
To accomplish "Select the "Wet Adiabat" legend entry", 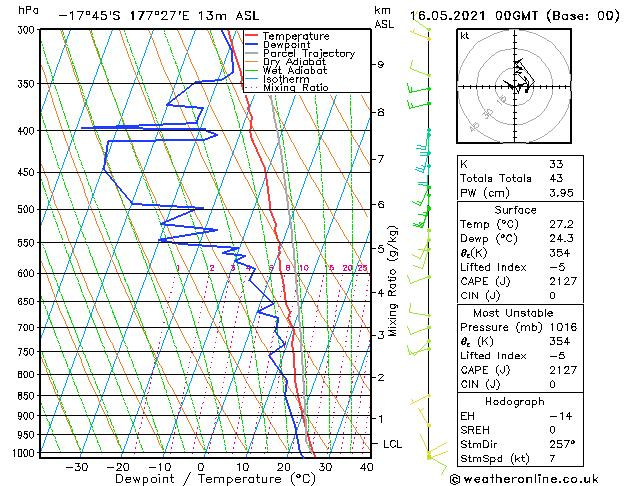I will pos(295,70).
